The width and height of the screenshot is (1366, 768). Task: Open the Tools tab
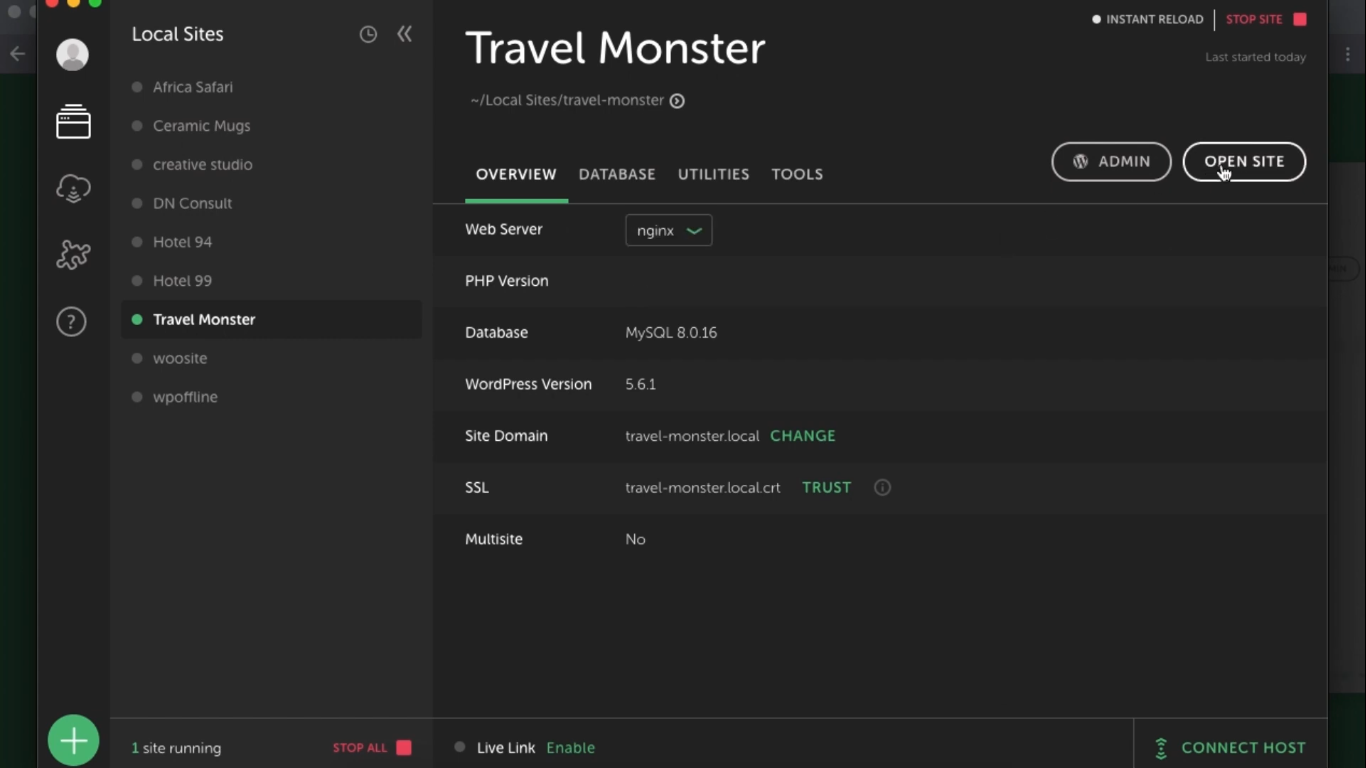click(797, 174)
